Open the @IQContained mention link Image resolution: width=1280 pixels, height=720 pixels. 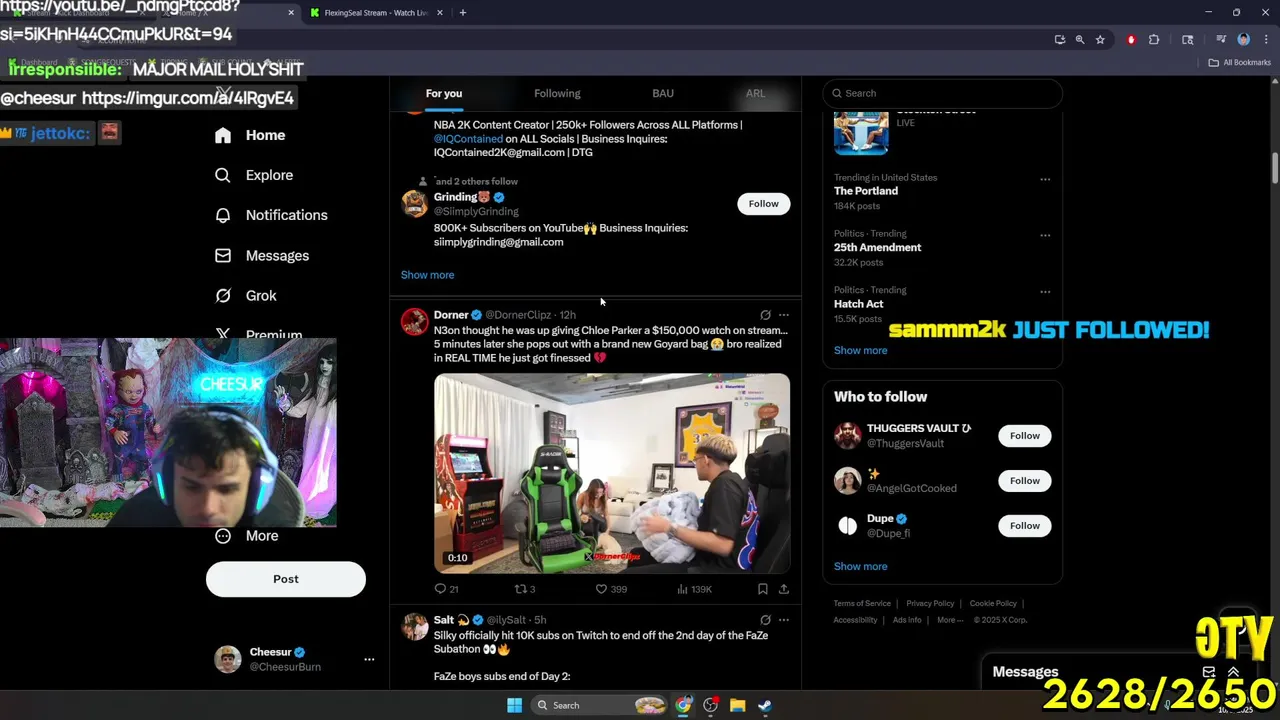468,139
